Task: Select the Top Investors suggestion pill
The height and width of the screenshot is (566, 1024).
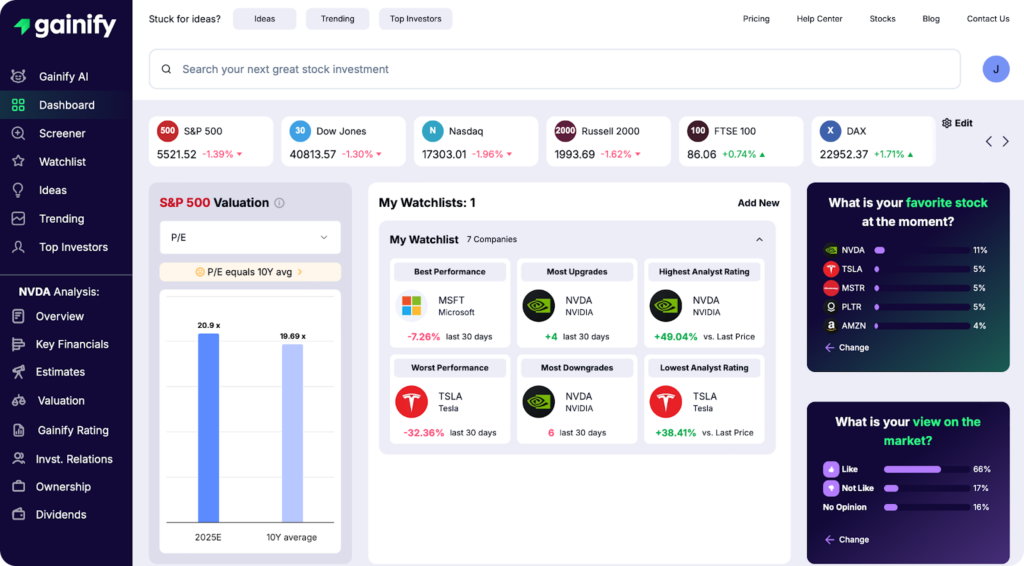Action: 415,19
